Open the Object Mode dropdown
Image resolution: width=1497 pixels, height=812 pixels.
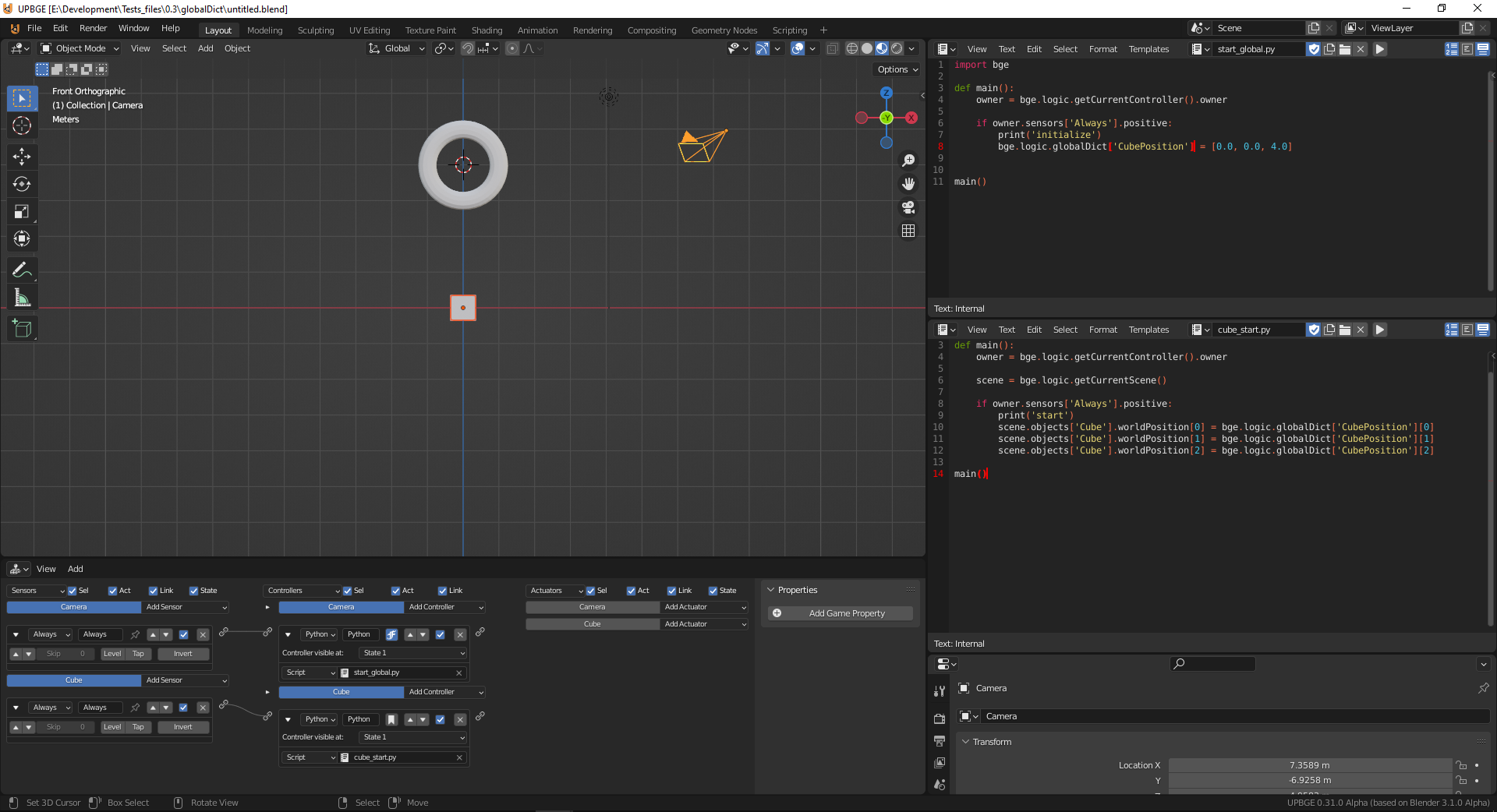[x=78, y=48]
